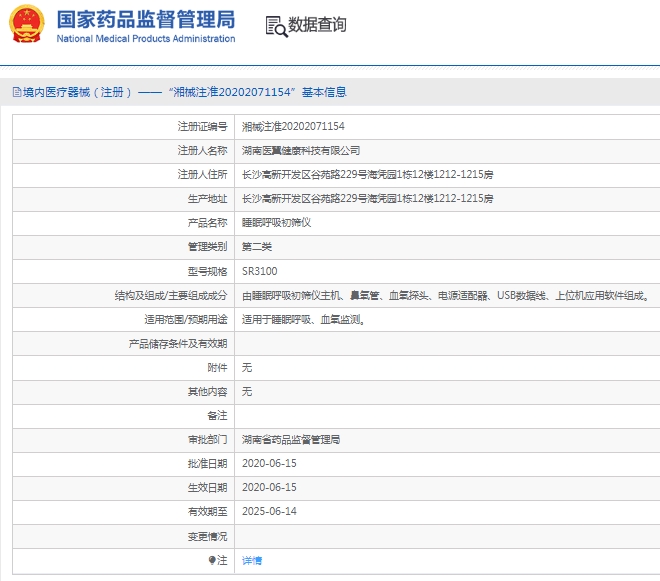Screen dimensions: 660x581
Task: Click the 注册人名称 row label
Action: [x=202, y=150]
